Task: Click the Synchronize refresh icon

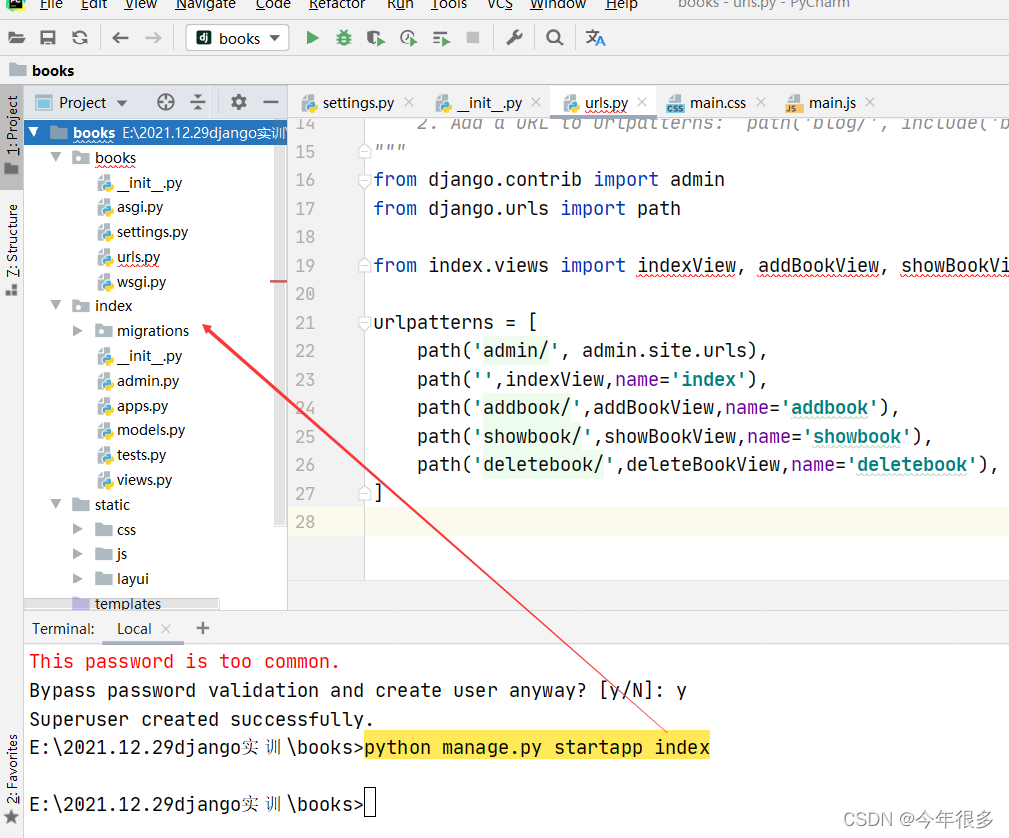Action: pos(80,38)
